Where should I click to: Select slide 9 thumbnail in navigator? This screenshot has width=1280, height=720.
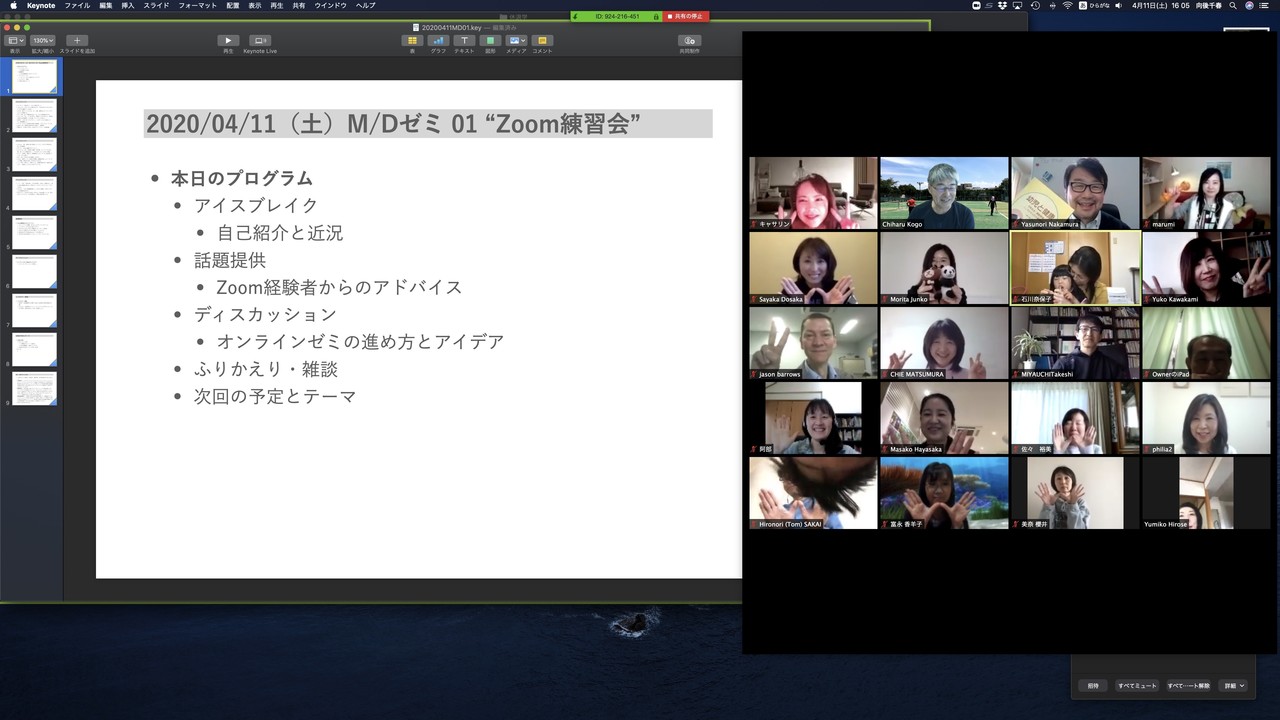34,388
